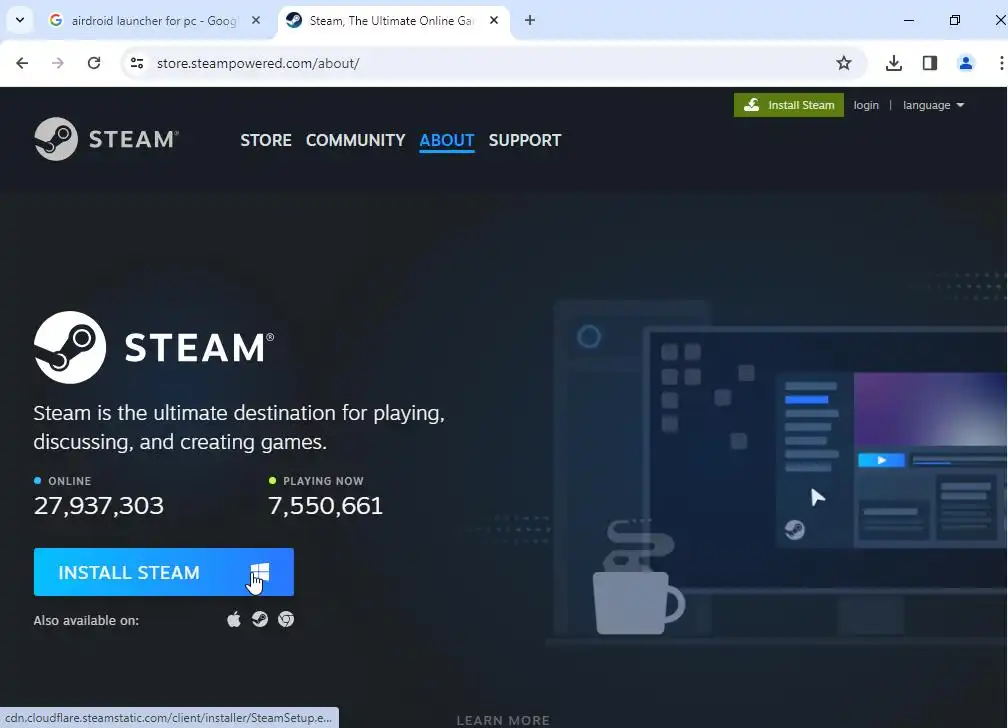The image size is (1008, 728).
Task: Click the green Install Steam header button
Action: click(x=789, y=105)
